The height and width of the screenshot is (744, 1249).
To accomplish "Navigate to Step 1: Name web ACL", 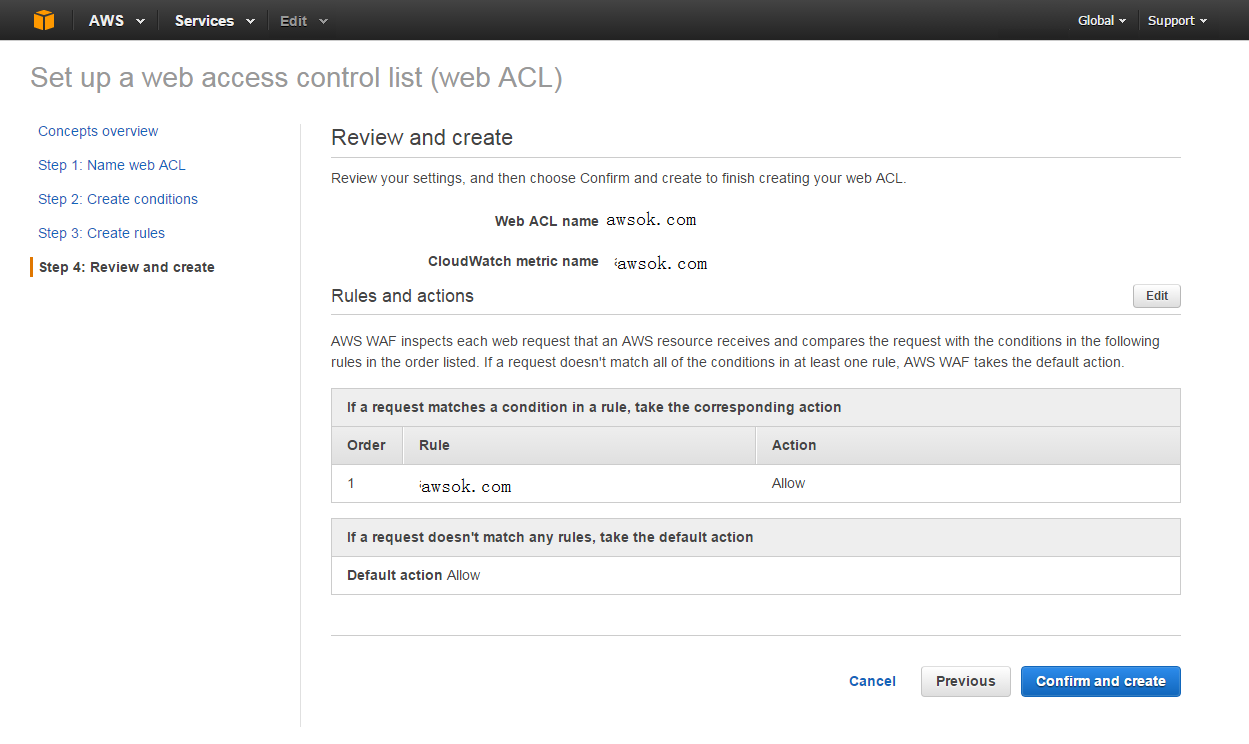I will coord(112,165).
